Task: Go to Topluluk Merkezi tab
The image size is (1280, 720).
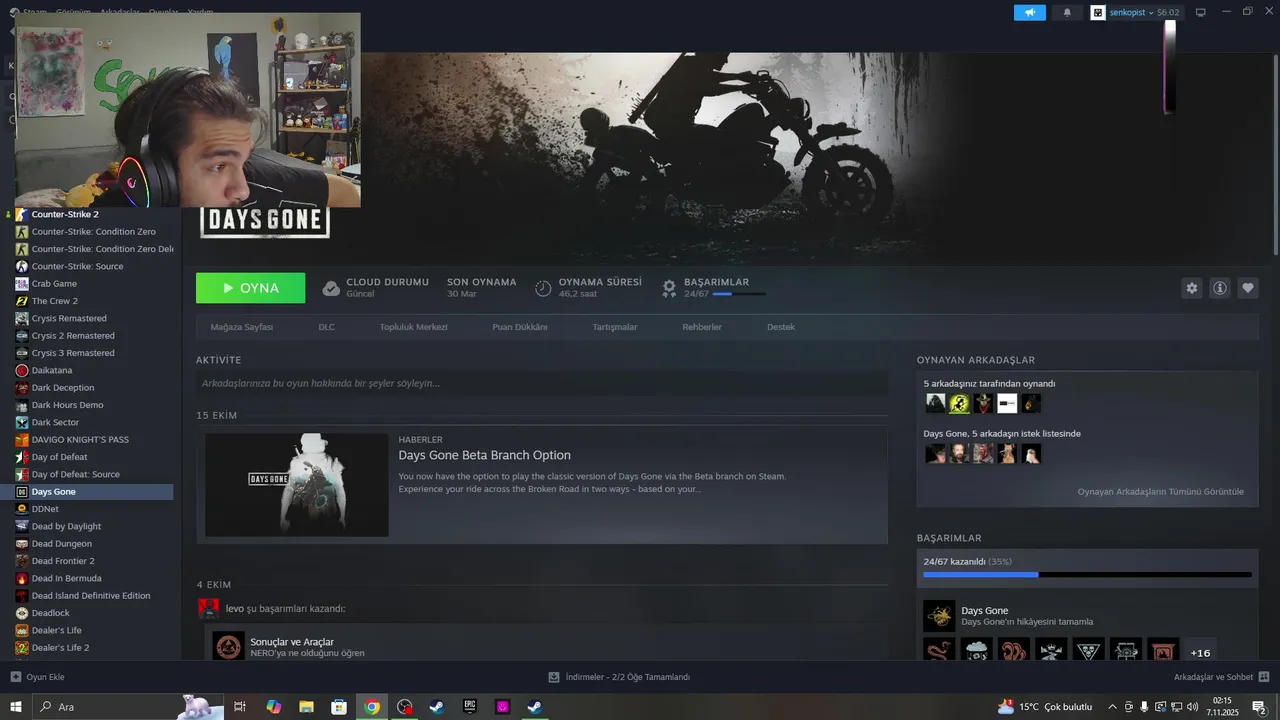Action: pos(413,327)
